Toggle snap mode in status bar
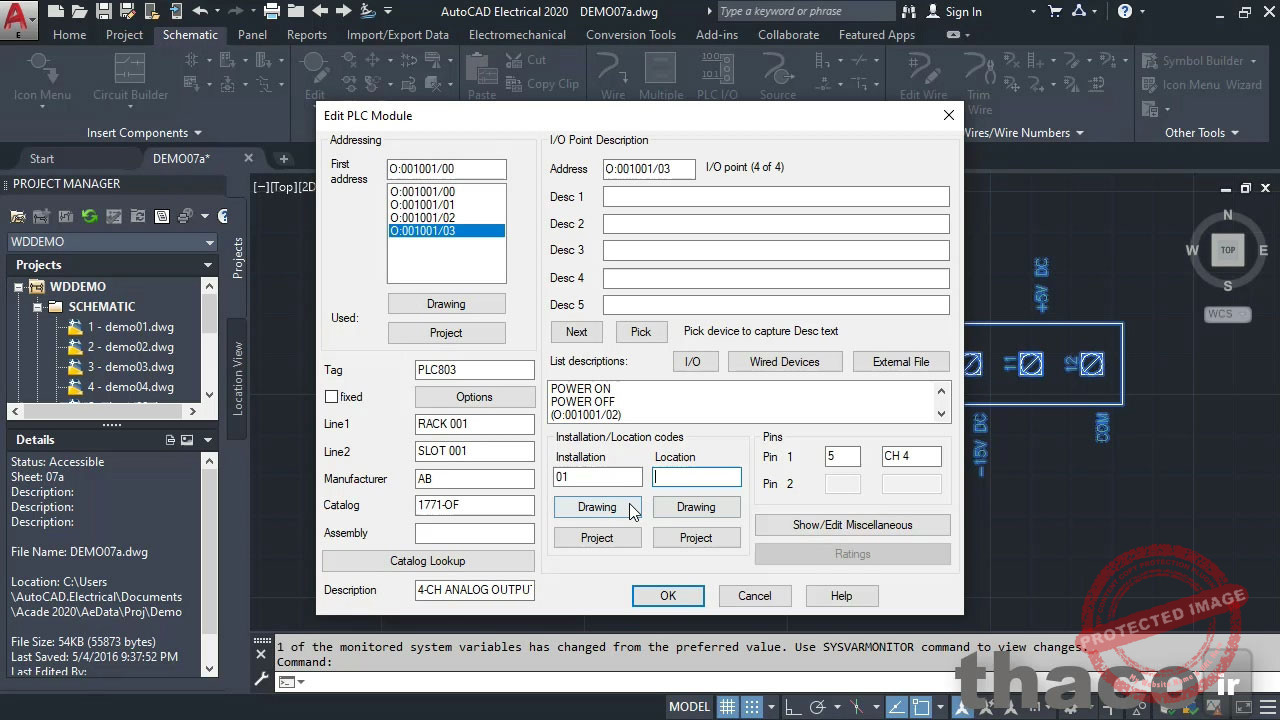Image resolution: width=1280 pixels, height=720 pixels. coord(752,707)
